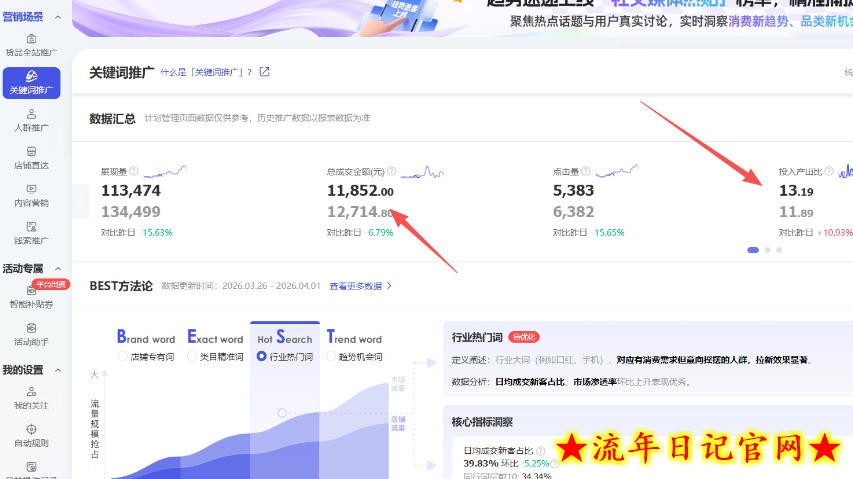Click the second data carousel dot

click(768, 250)
